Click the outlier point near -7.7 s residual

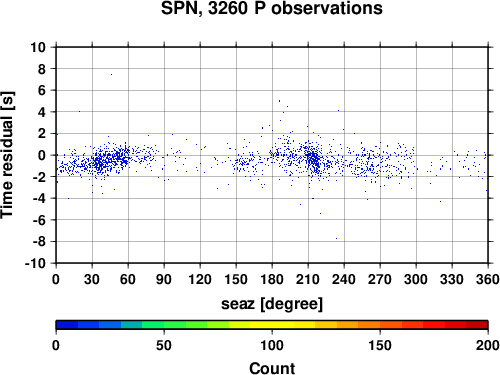tap(336, 238)
